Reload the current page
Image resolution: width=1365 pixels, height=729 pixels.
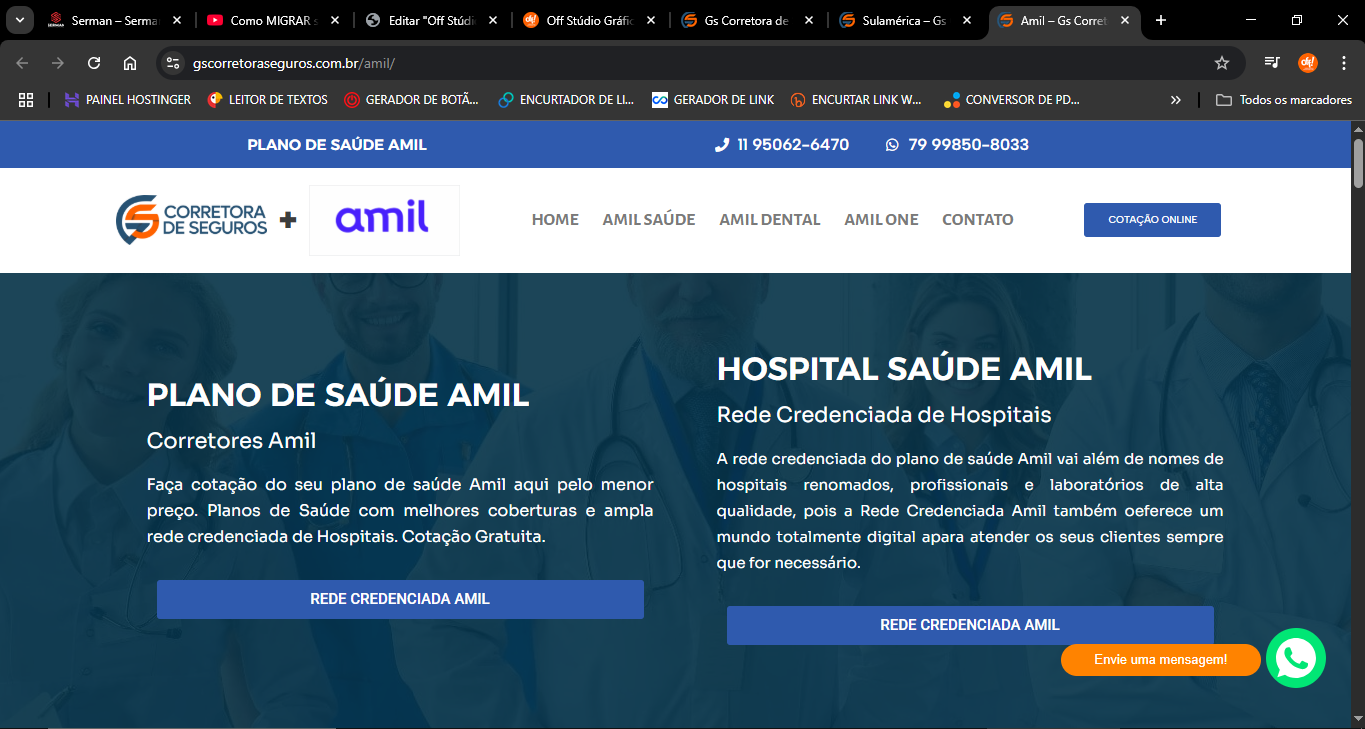coord(93,62)
